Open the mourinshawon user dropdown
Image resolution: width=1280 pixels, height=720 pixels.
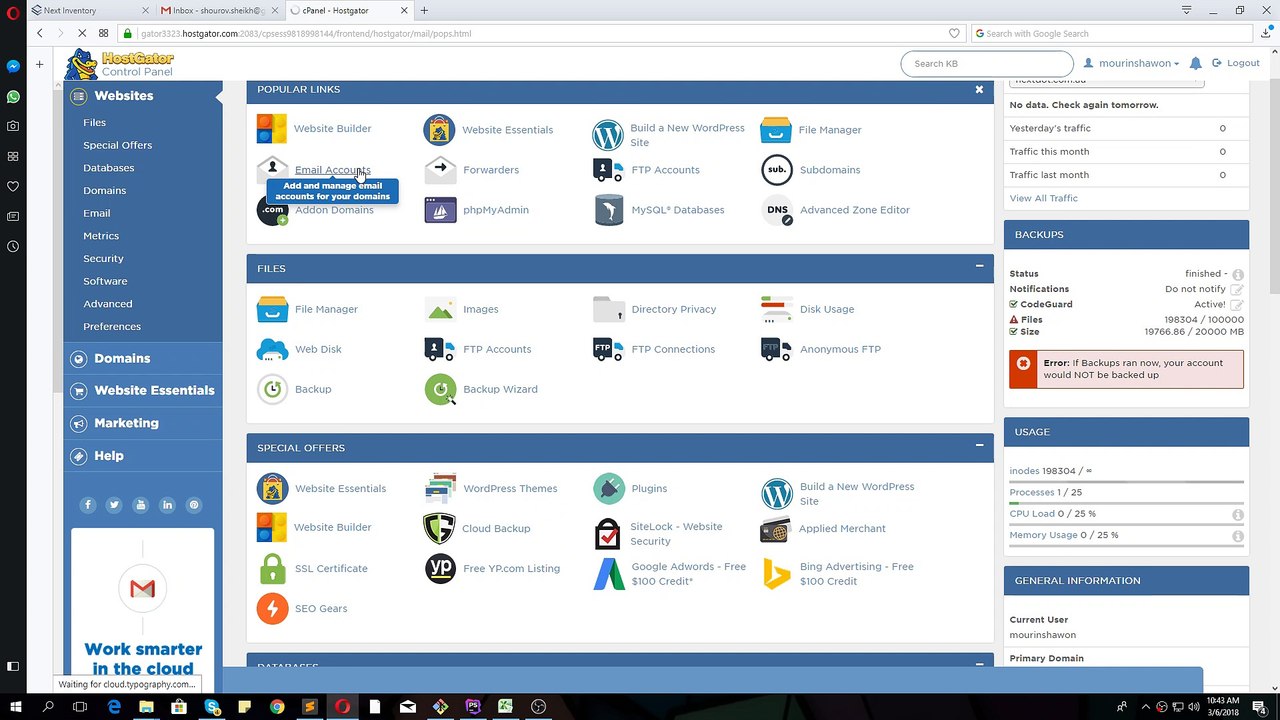click(1131, 63)
